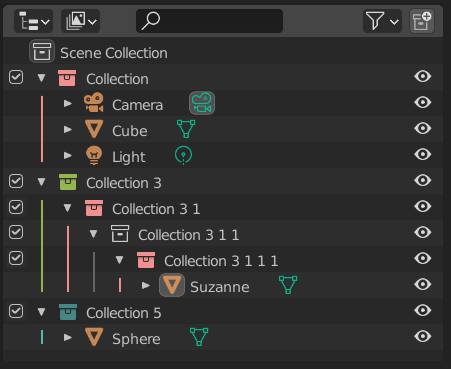Collapse the Collection 5 node
Screen dimensions: 451x369
pyautogui.click(x=41, y=312)
